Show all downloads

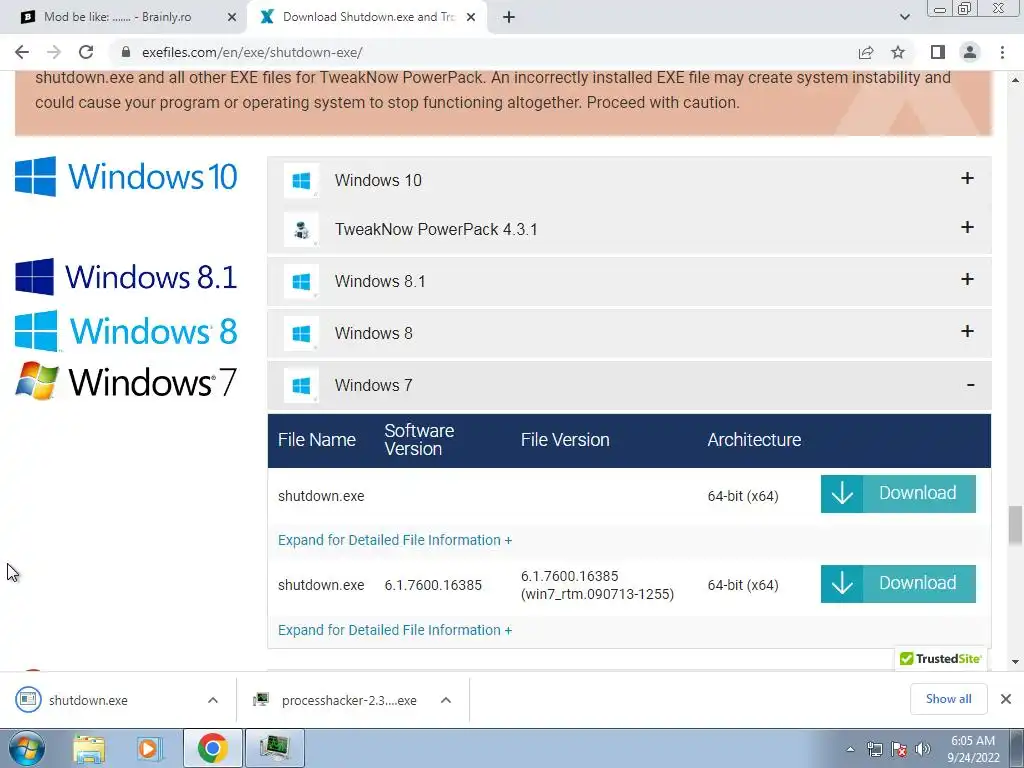[948, 699]
